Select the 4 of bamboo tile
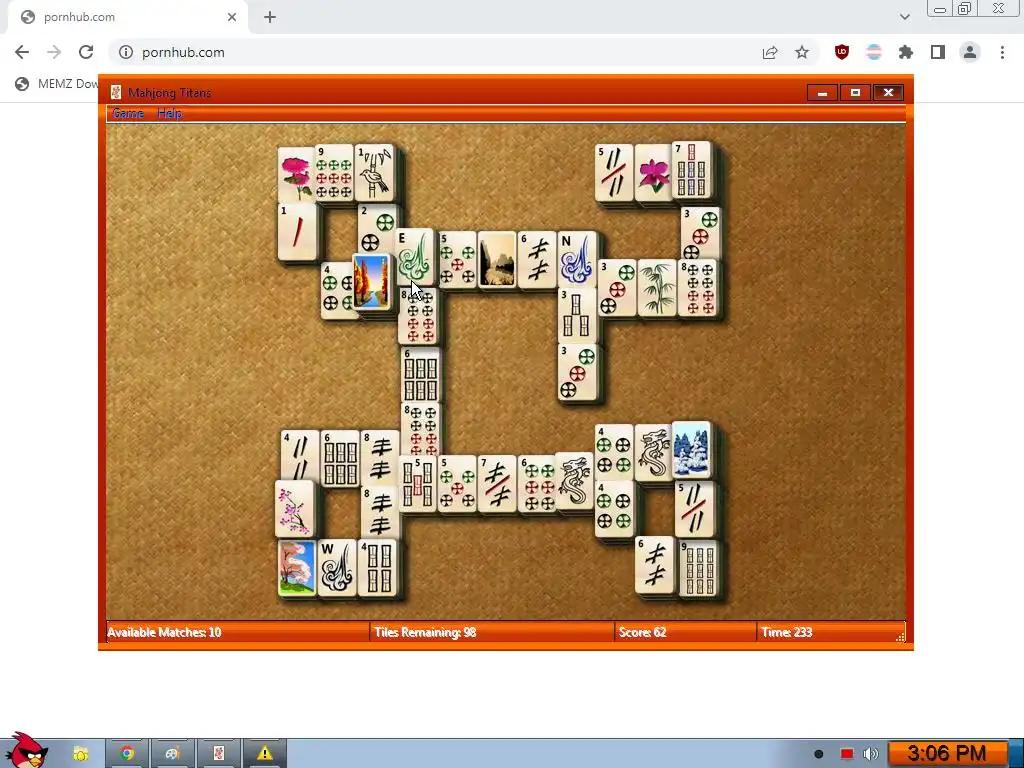 tap(377, 568)
